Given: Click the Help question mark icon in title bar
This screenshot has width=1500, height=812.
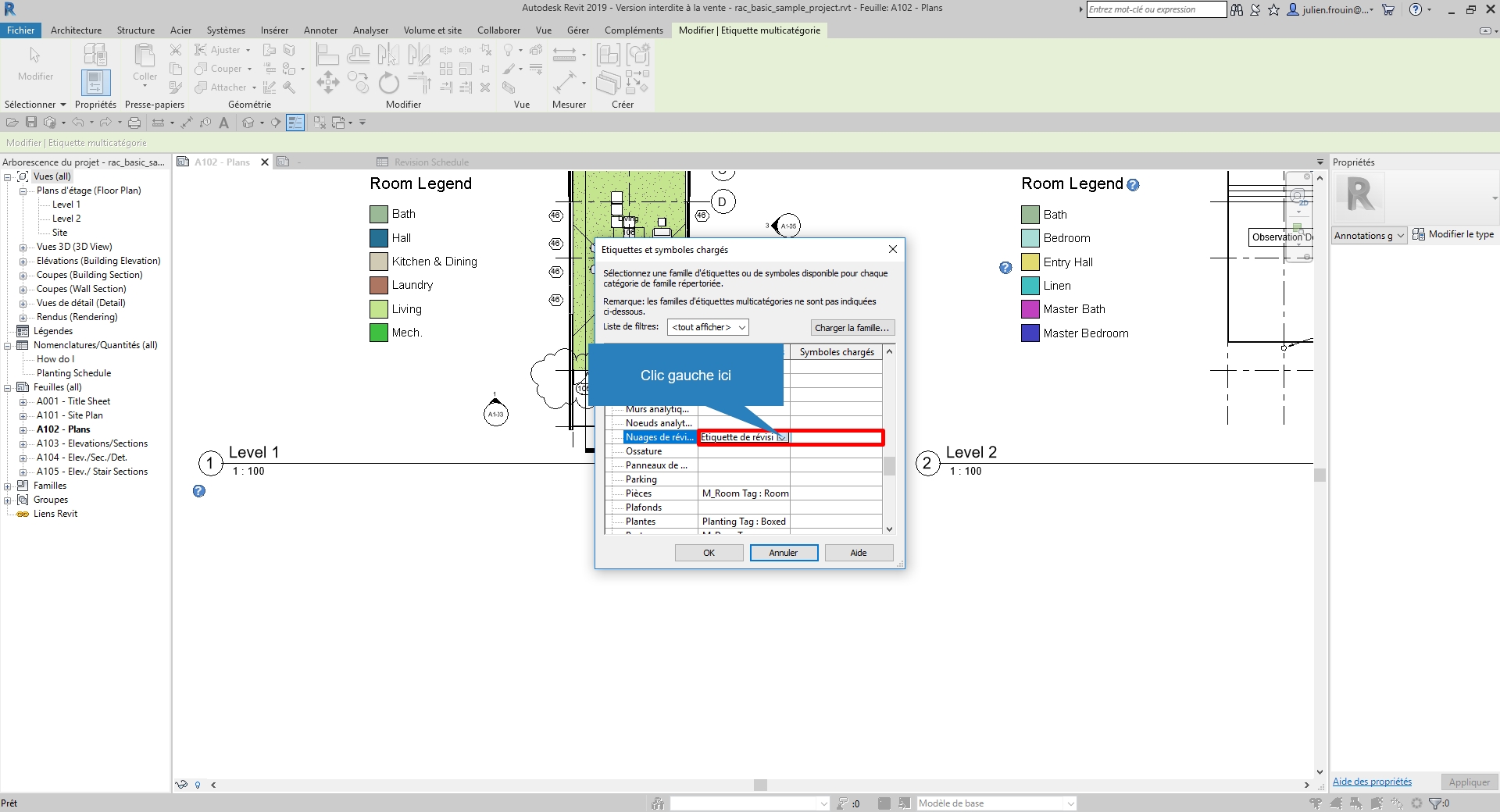Looking at the screenshot, I should pyautogui.click(x=1415, y=10).
